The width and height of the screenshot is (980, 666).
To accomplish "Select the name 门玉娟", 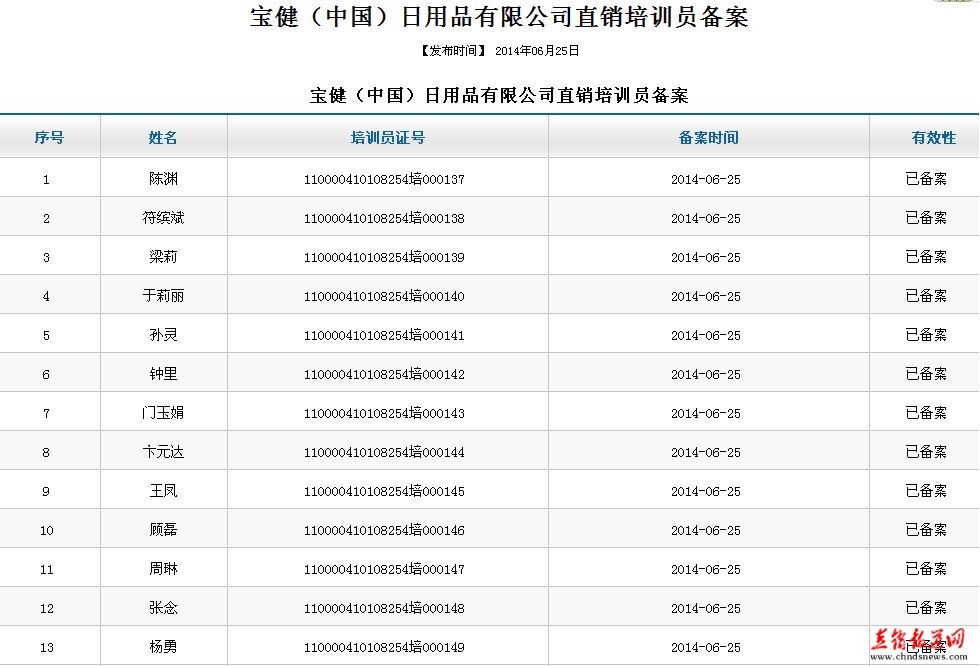I will click(x=163, y=412).
